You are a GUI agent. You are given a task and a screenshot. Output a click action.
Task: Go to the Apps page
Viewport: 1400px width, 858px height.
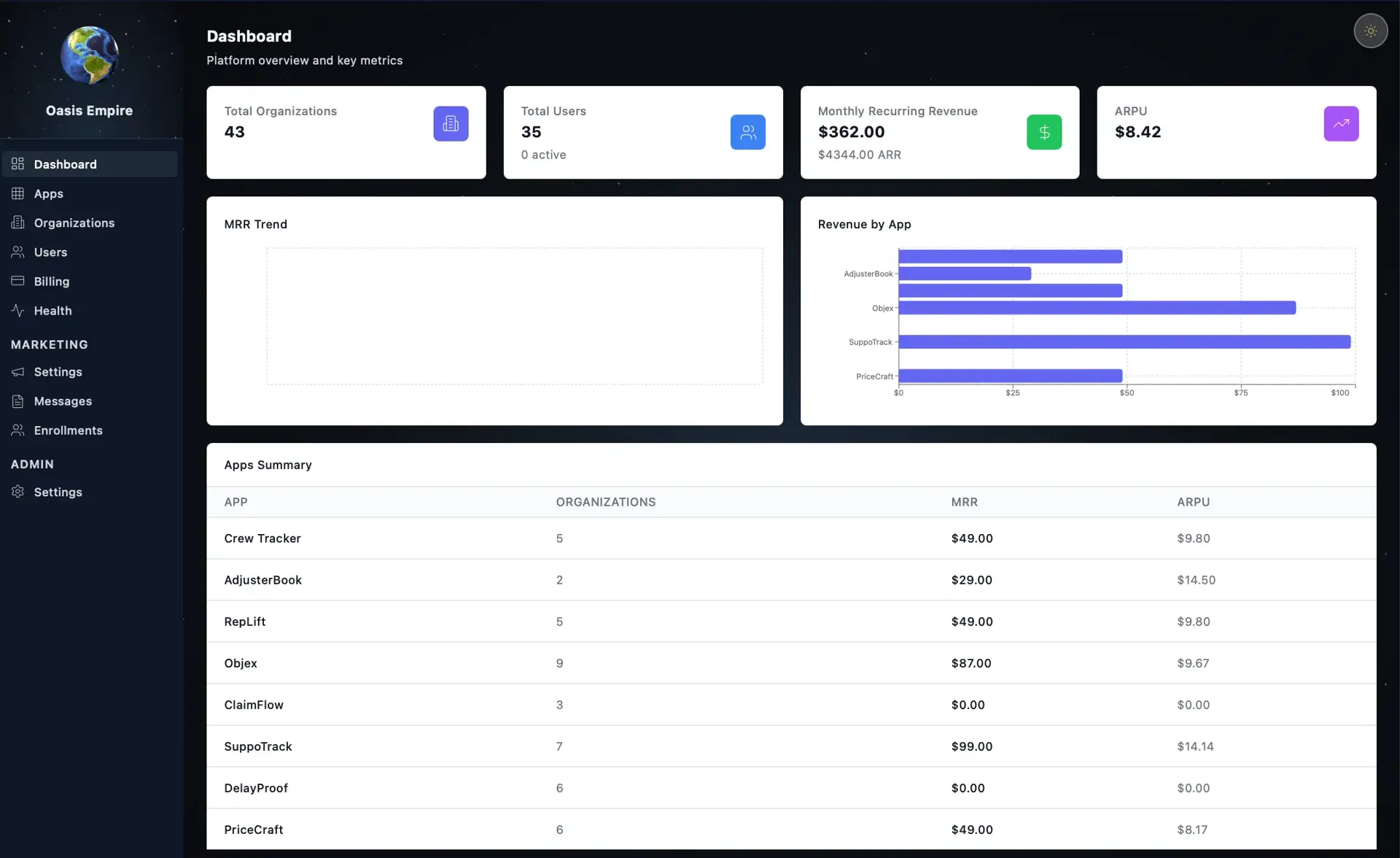pyautogui.click(x=90, y=193)
